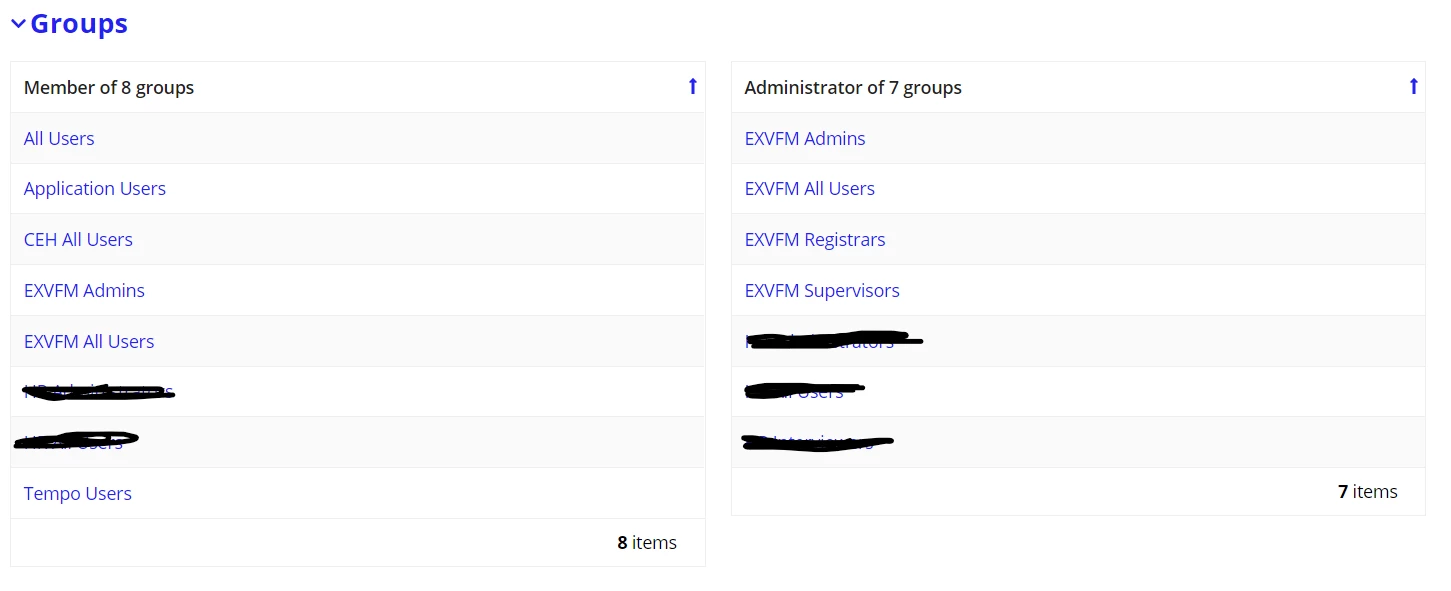Sort by Member of 8 groups header
The image size is (1451, 591).
[109, 88]
